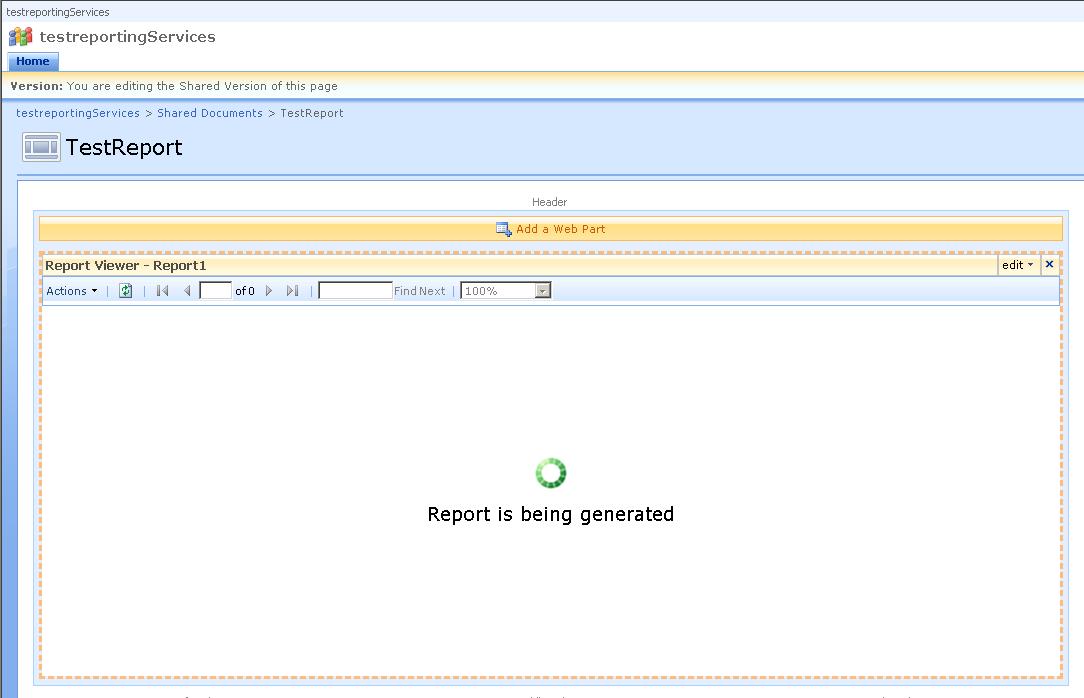Click the testreportingServices site logo icon
This screenshot has width=1084, height=698.
(21, 37)
